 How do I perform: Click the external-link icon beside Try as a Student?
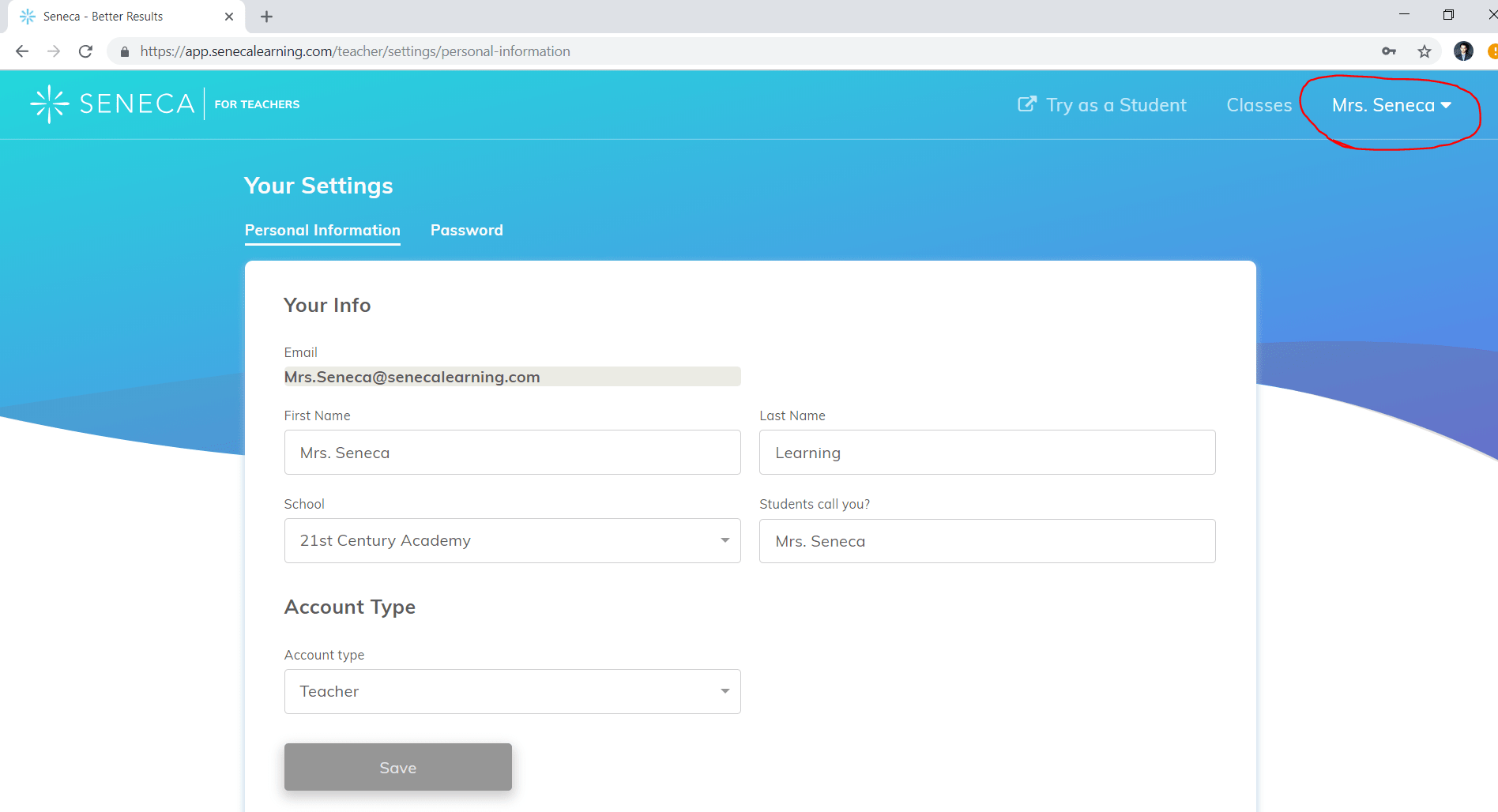(x=1027, y=103)
